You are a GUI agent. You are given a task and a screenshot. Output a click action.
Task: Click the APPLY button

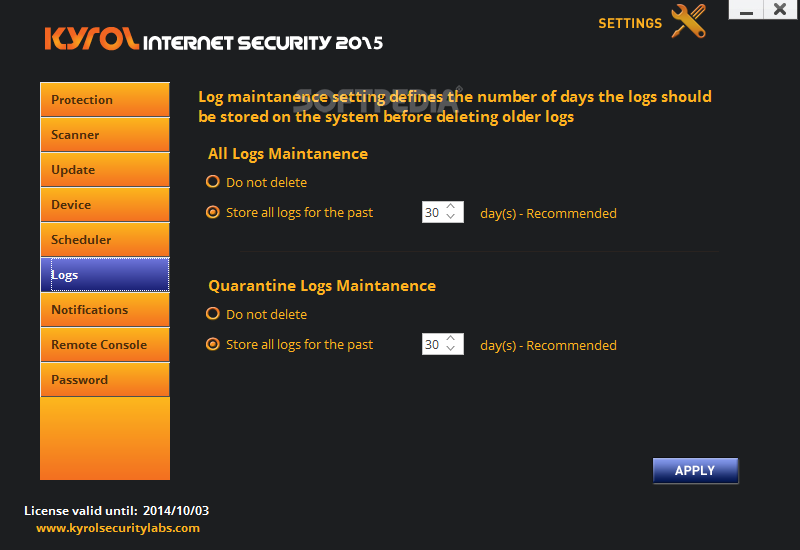(x=695, y=470)
